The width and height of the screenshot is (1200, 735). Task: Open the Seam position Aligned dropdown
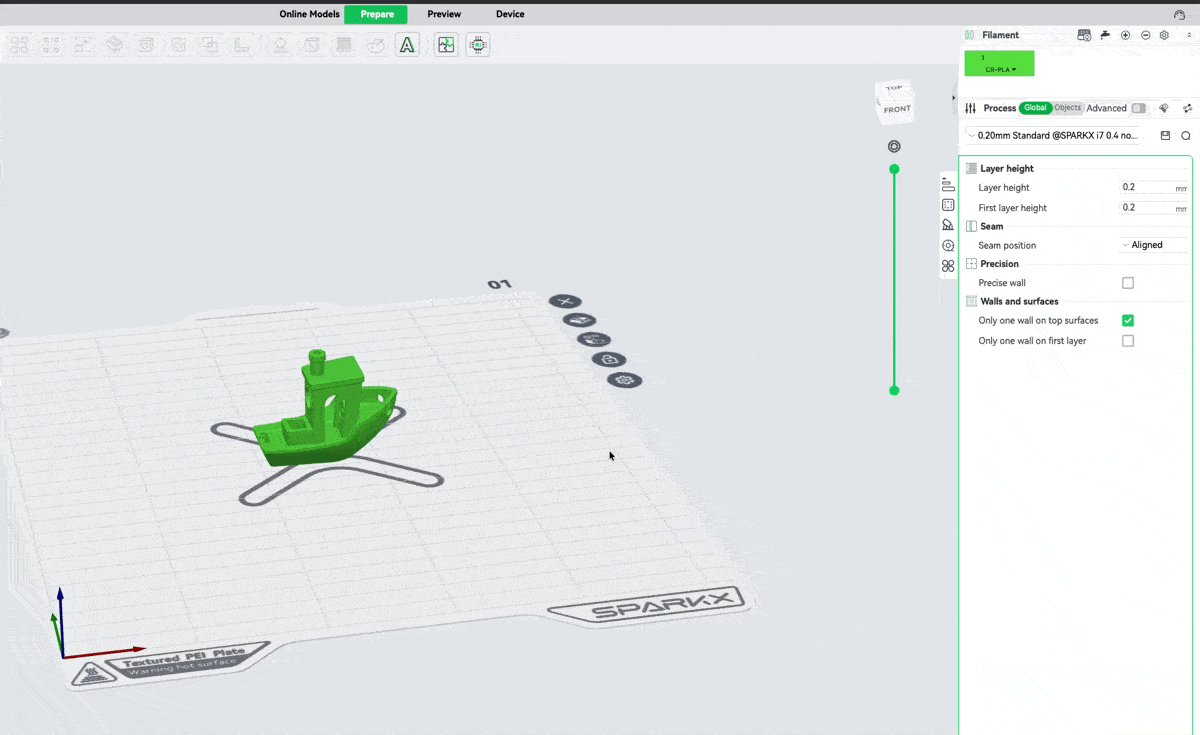click(x=1152, y=245)
